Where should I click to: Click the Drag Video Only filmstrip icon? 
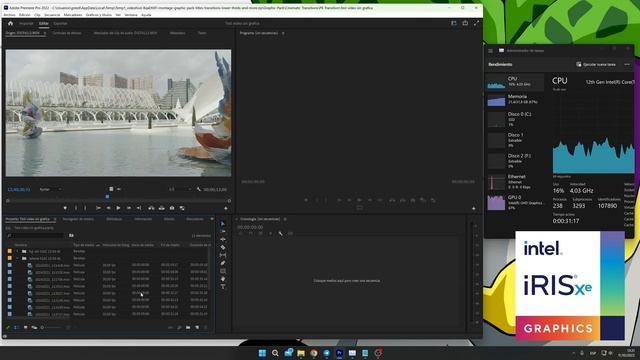click(111, 189)
